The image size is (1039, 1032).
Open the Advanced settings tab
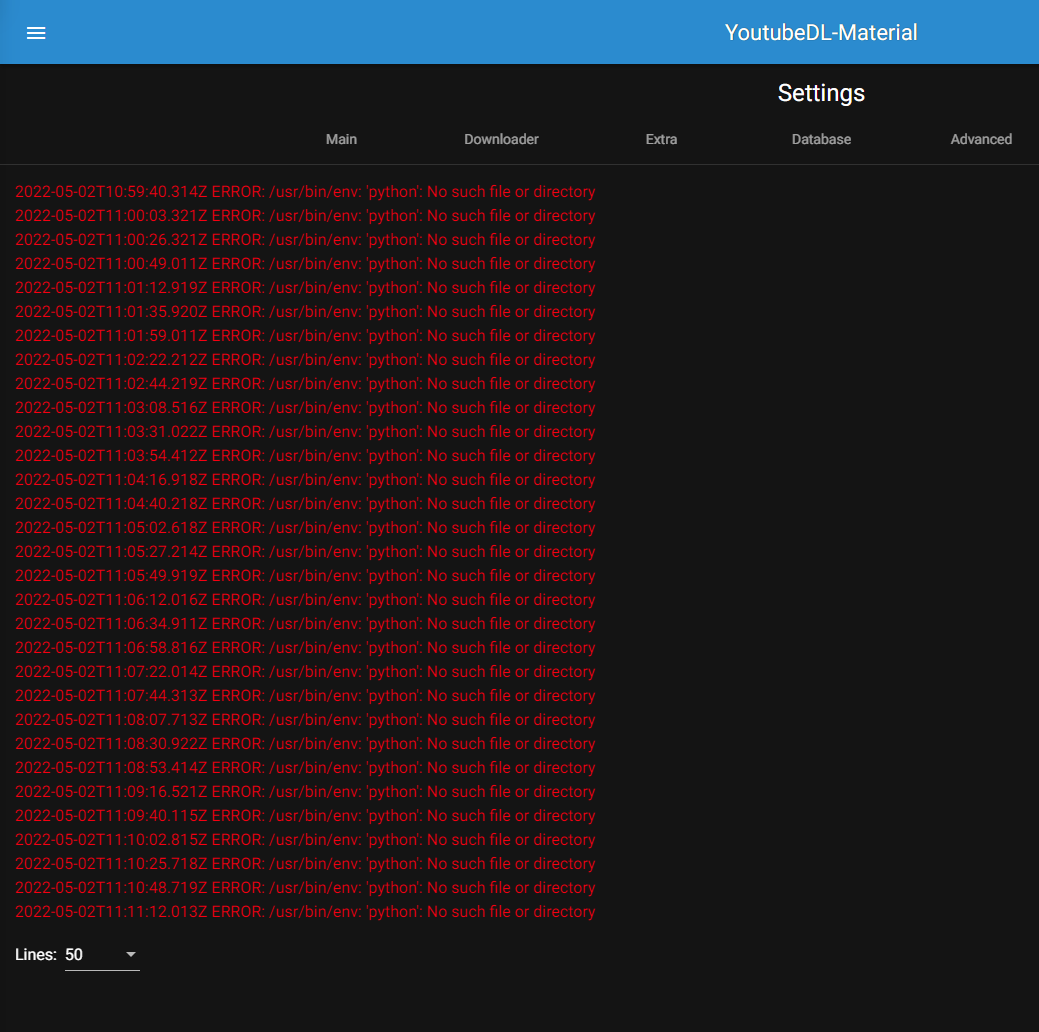[x=981, y=139]
